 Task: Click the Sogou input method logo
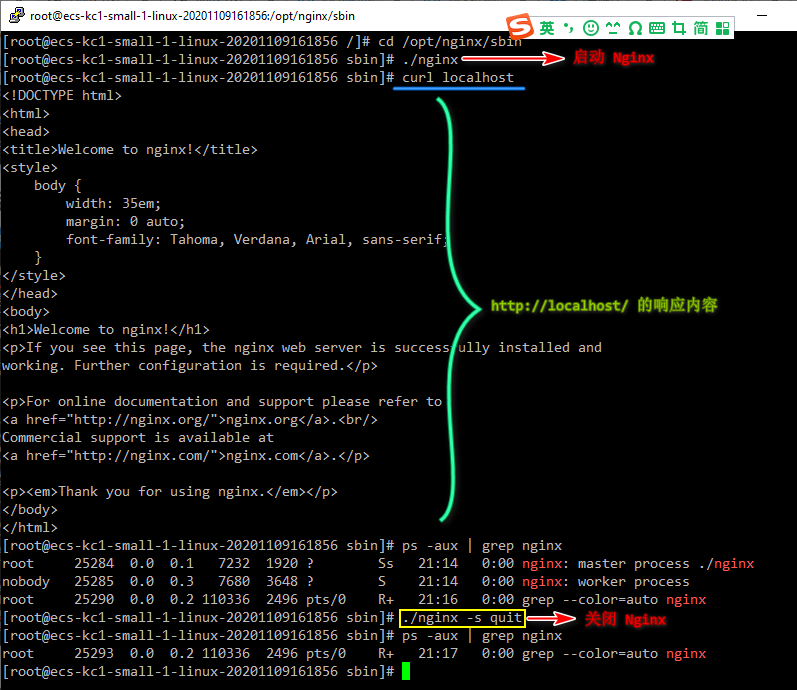(x=519, y=27)
